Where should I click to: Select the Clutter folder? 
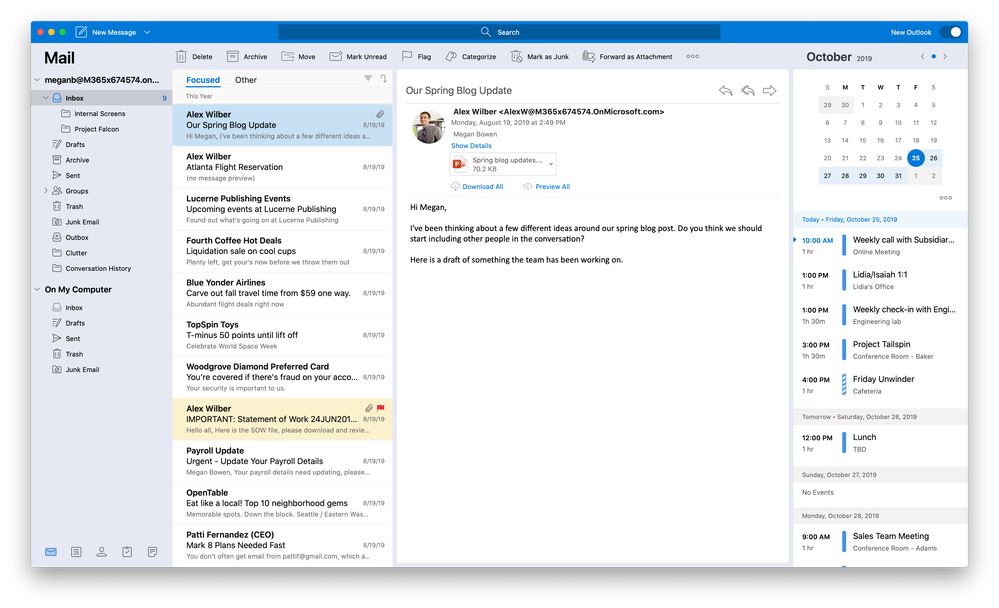[102, 253]
